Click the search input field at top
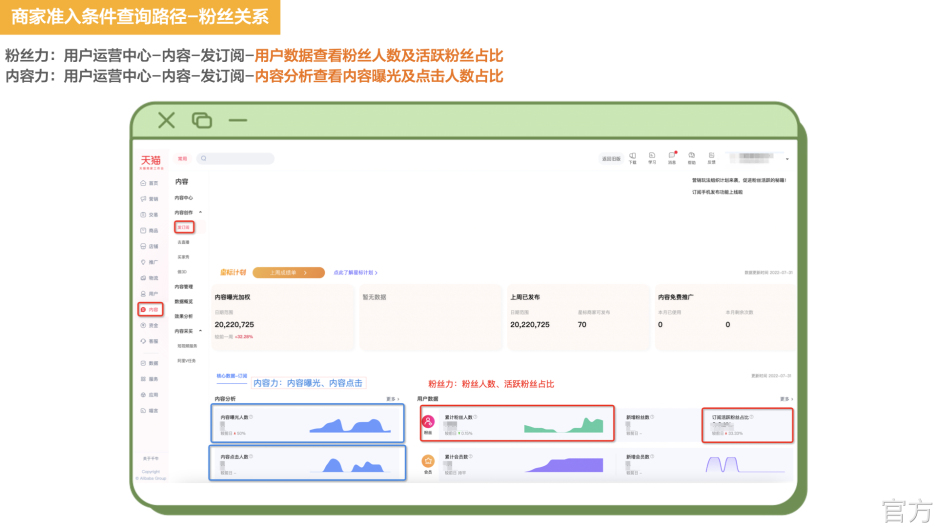The height and width of the screenshot is (527, 937). click(x=236, y=158)
